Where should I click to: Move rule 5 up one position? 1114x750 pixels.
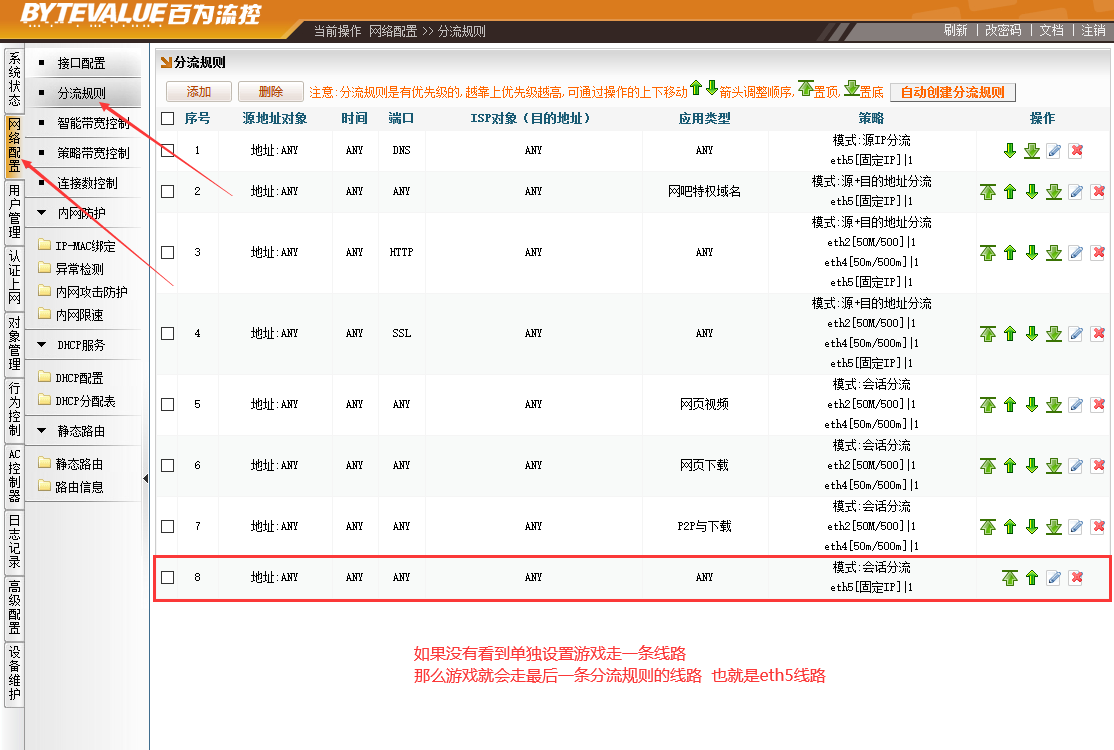pyautogui.click(x=1010, y=405)
